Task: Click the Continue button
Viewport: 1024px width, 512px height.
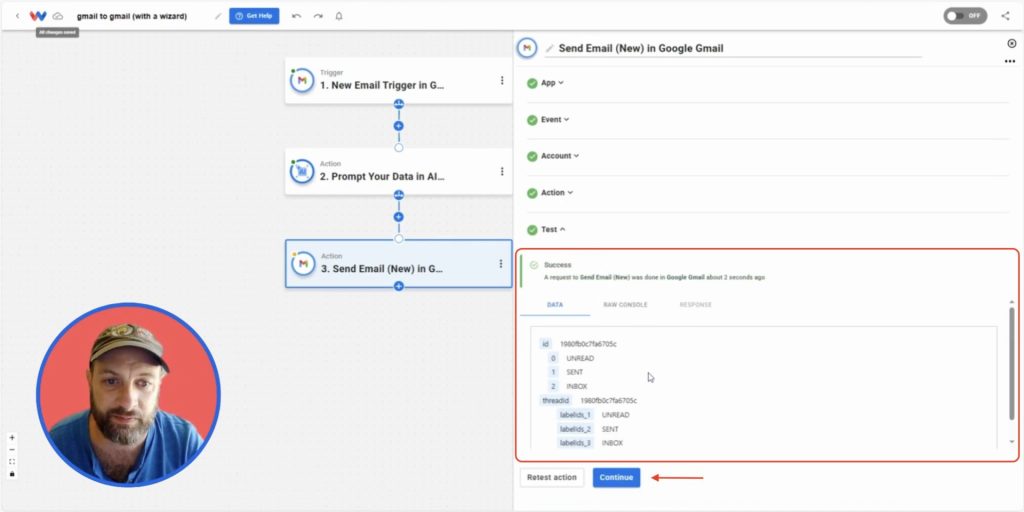Action: (616, 477)
